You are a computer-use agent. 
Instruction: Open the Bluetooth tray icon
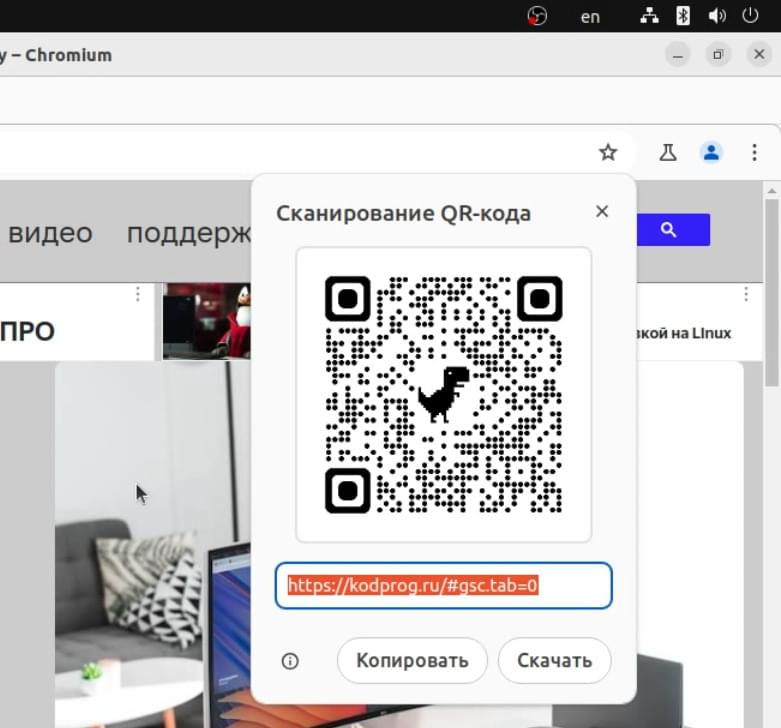(x=682, y=16)
